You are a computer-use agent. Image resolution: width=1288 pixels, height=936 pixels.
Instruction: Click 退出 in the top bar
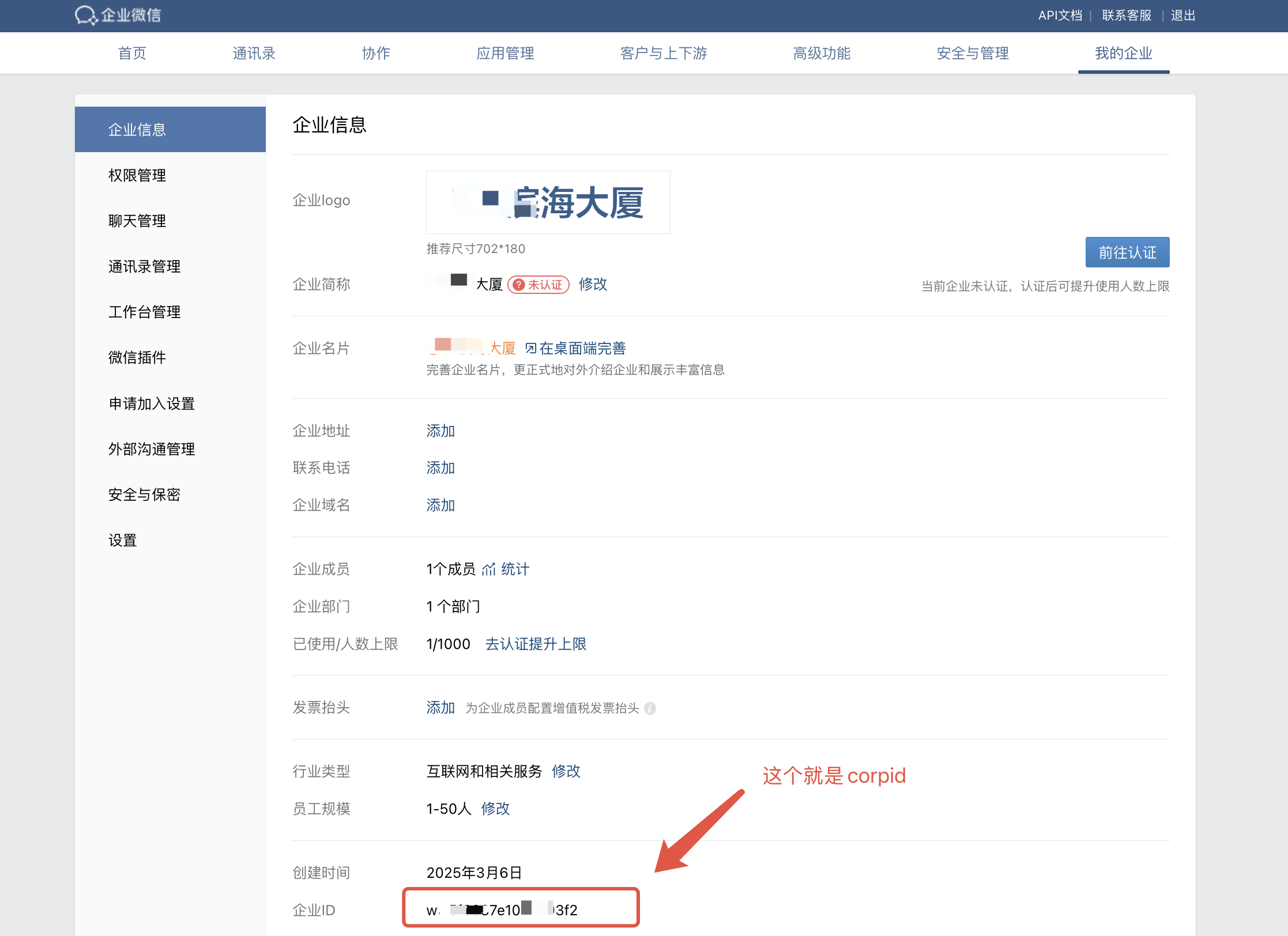pyautogui.click(x=1182, y=16)
